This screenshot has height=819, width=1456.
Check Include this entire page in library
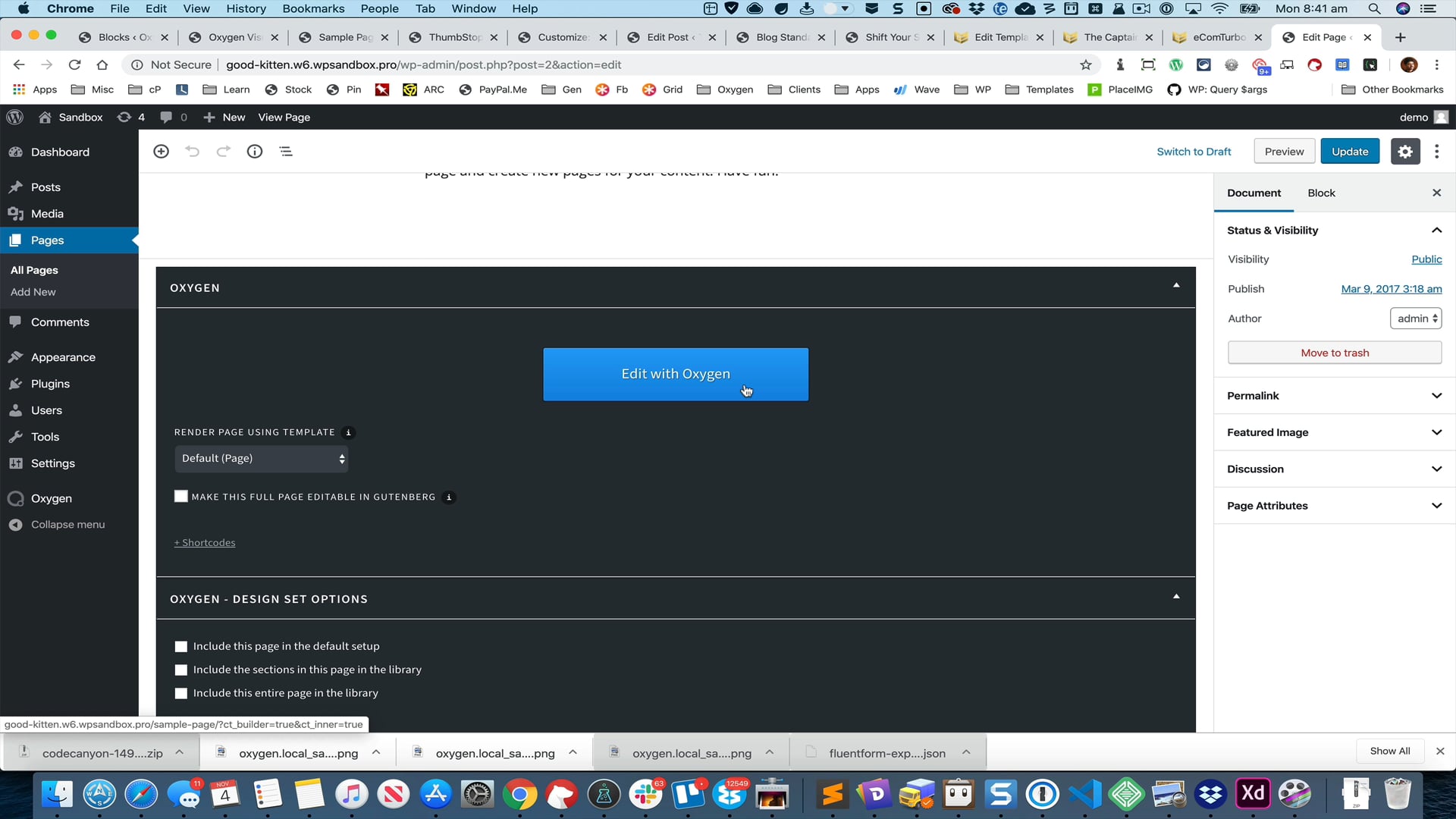[181, 693]
